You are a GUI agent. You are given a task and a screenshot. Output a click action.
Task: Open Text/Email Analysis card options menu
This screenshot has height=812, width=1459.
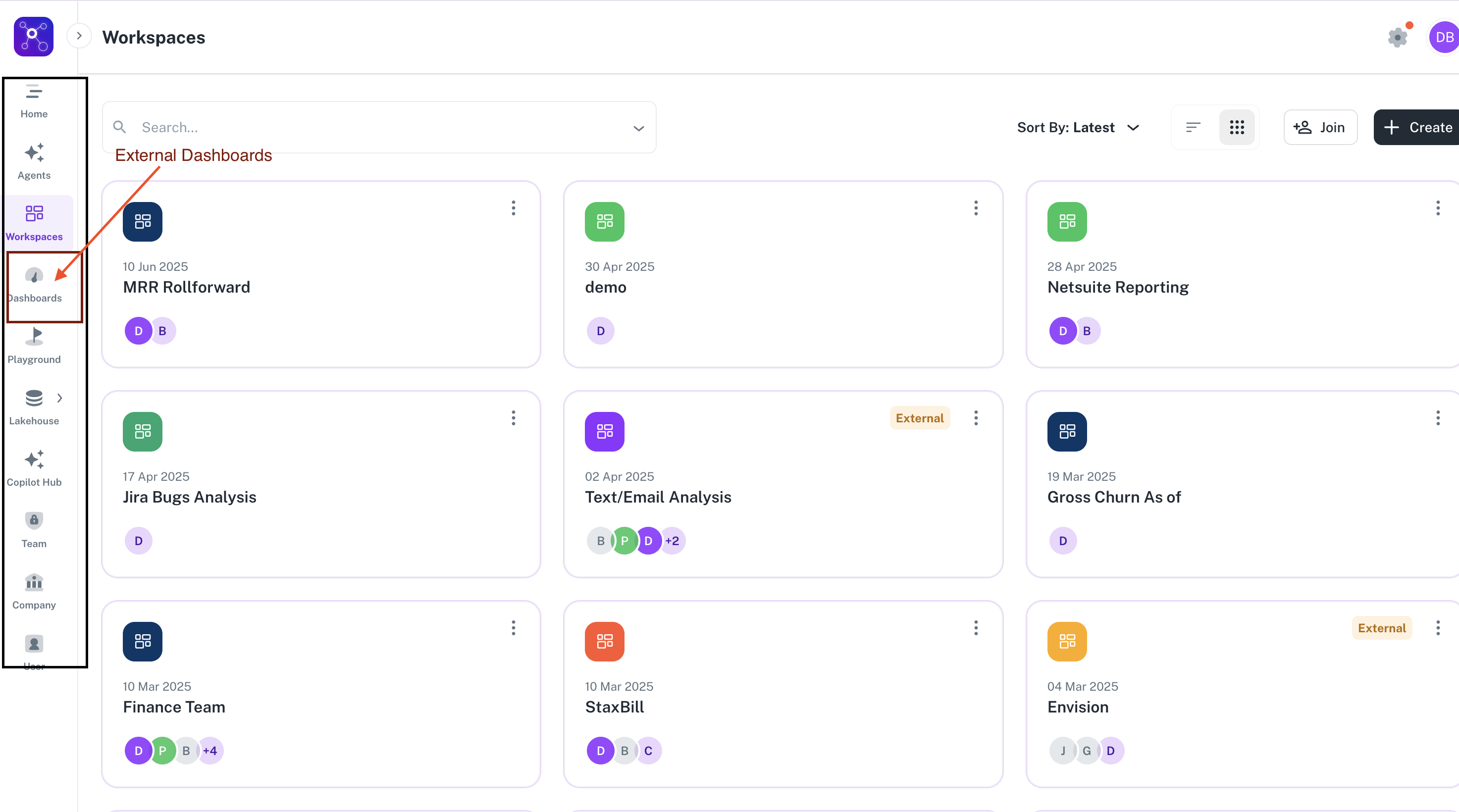click(976, 418)
